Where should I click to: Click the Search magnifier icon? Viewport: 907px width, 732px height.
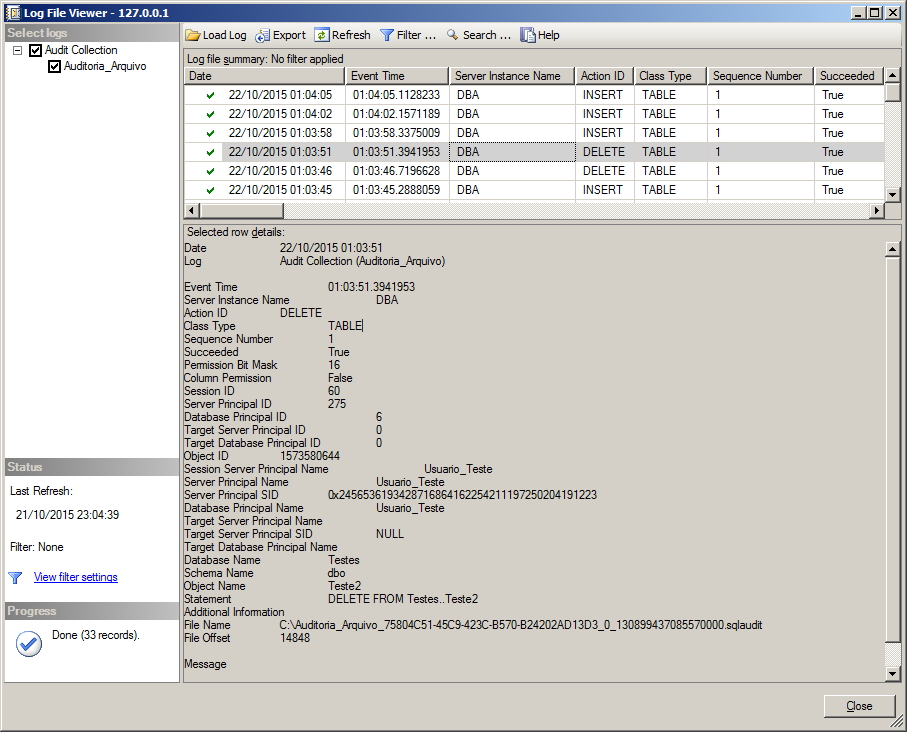453,35
